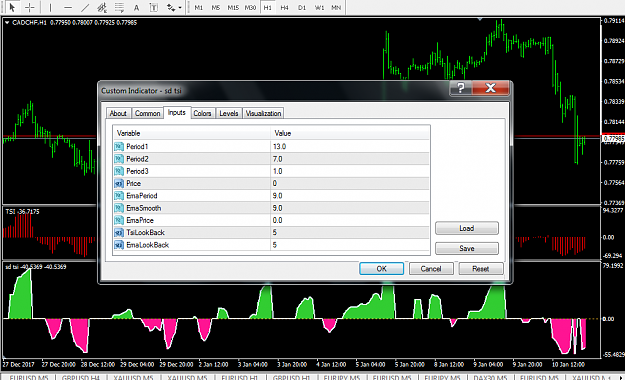Close the Custom Indicator dialog
This screenshot has height=380, width=625.
491,88
